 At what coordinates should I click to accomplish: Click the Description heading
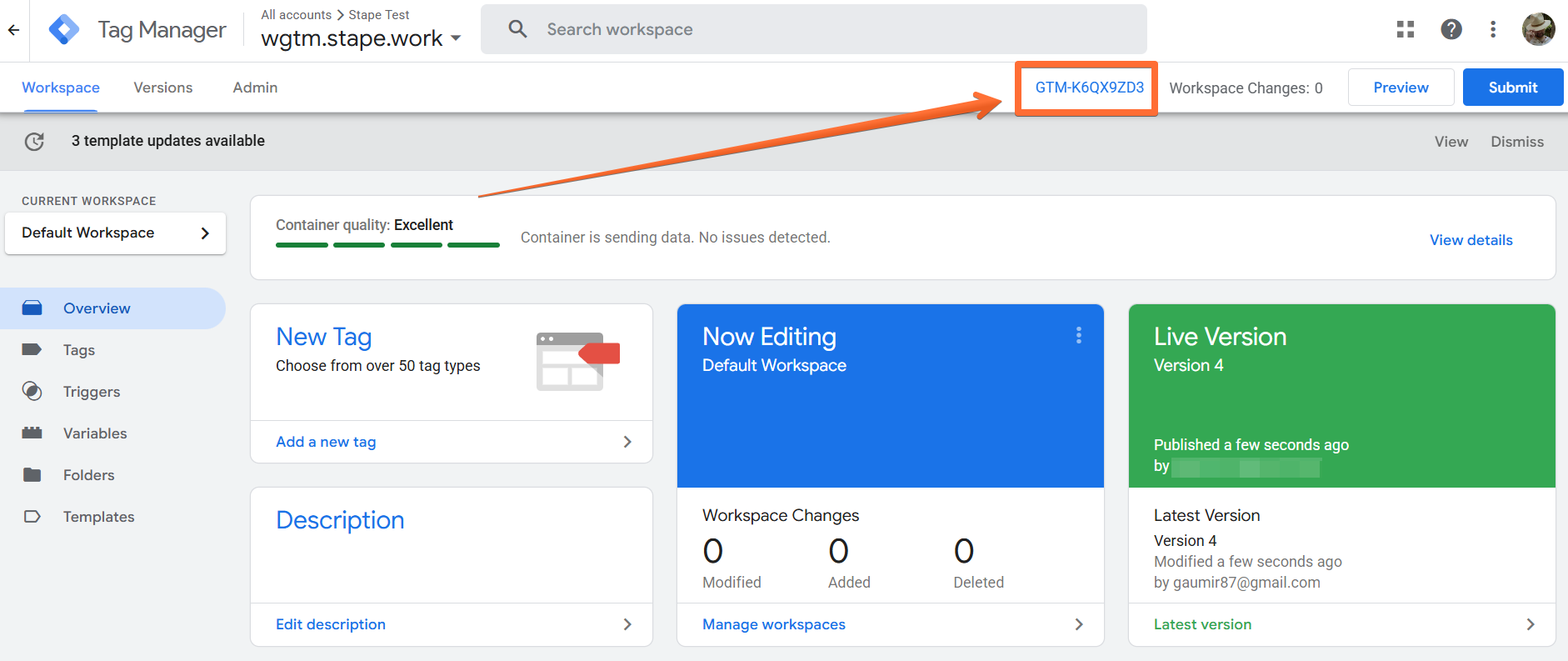(x=340, y=520)
